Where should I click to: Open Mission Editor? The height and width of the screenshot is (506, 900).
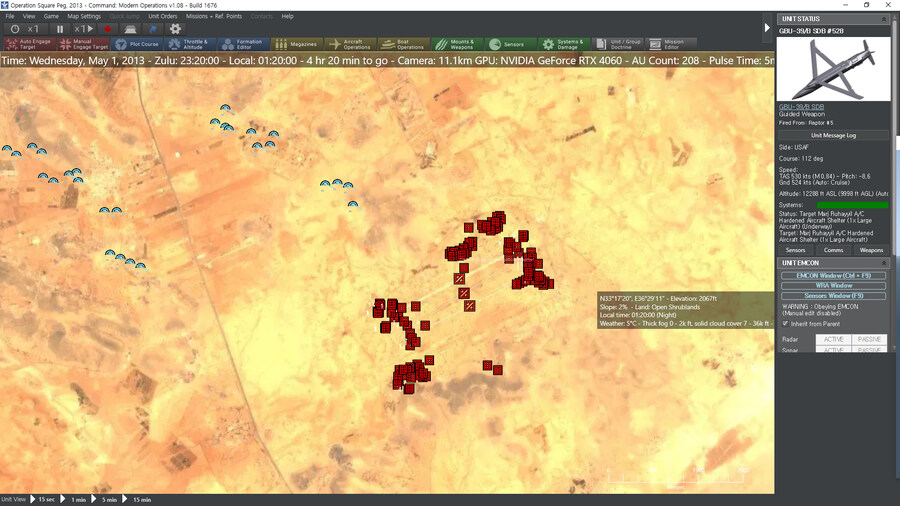point(670,44)
